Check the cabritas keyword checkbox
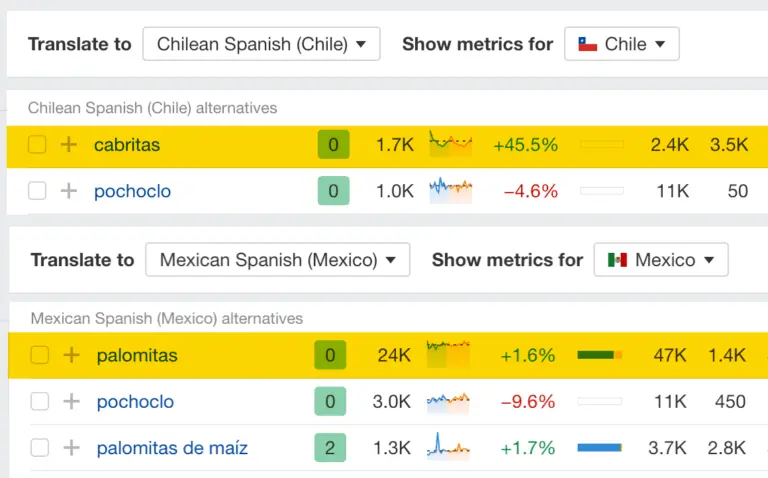 (37, 145)
